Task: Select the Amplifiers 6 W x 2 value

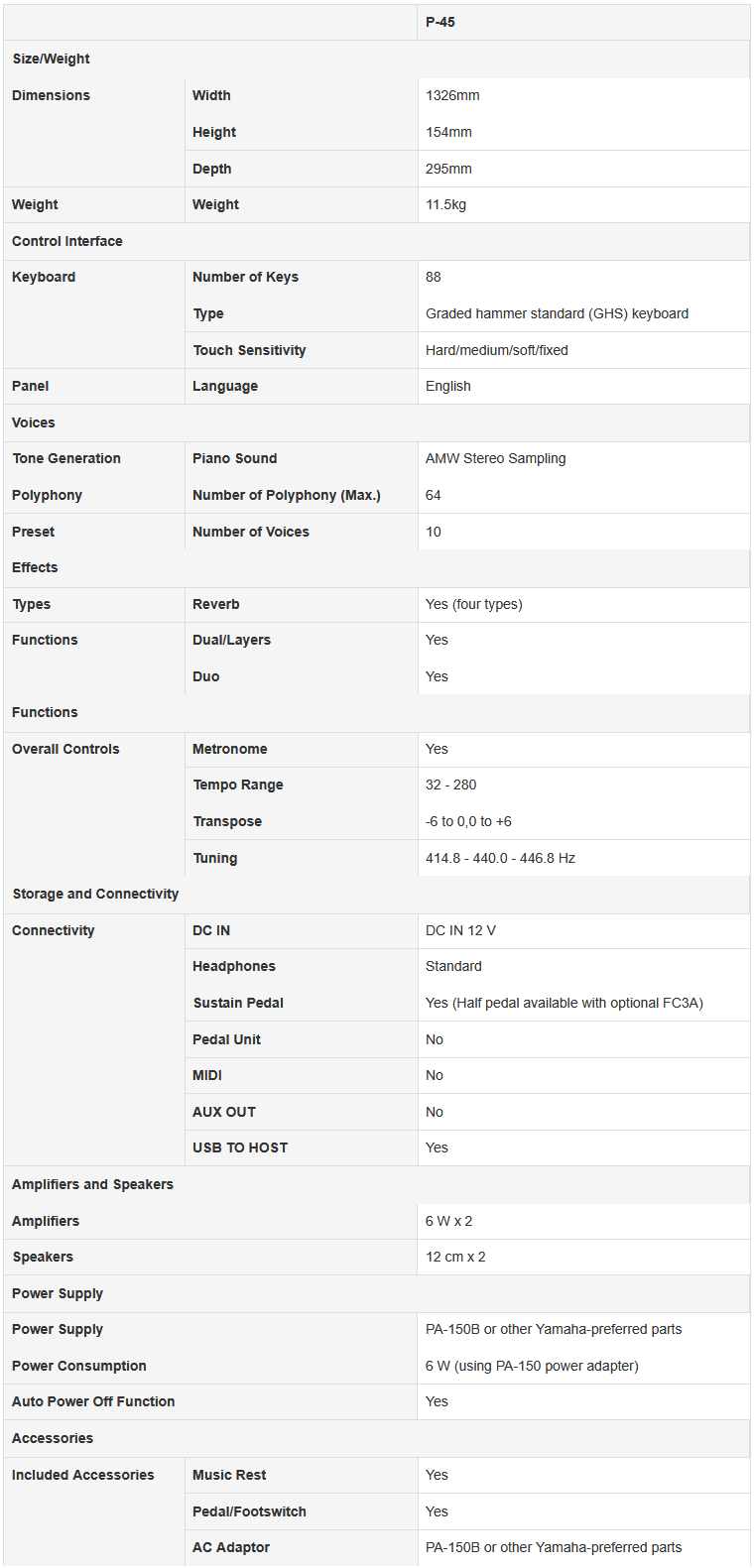Action: 448,1221
